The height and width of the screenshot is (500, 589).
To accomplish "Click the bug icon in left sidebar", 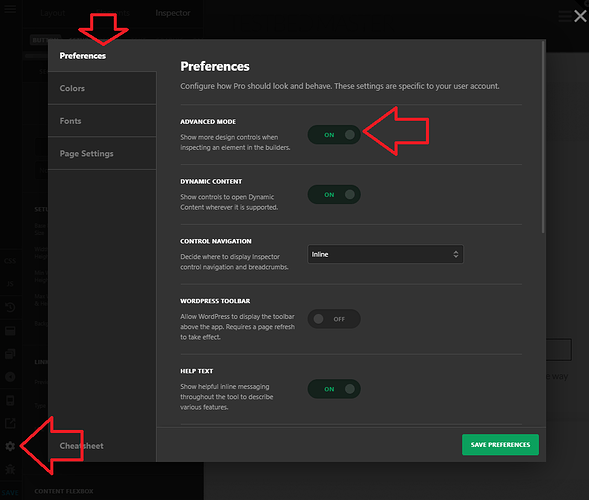I will [x=10, y=469].
